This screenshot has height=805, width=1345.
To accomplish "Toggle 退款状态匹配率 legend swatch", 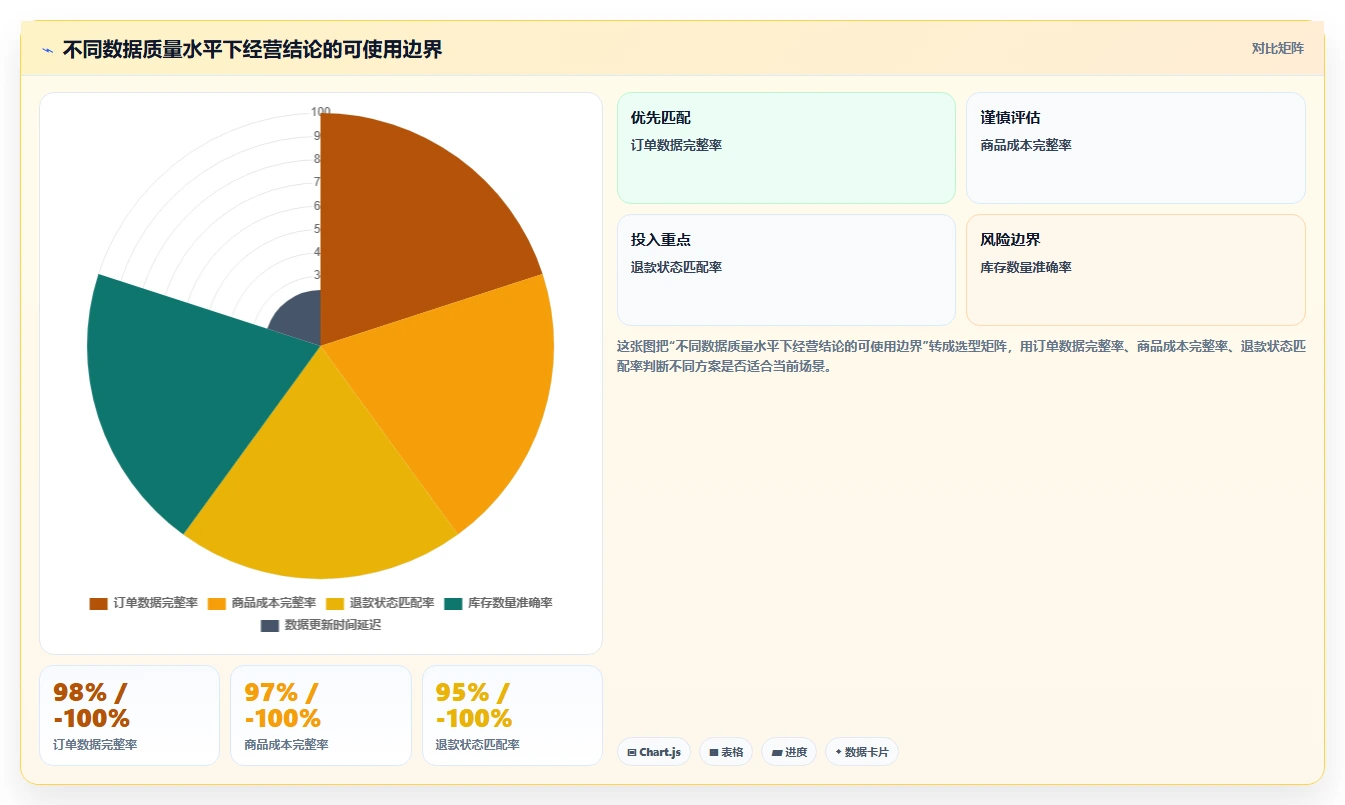I will tap(335, 603).
